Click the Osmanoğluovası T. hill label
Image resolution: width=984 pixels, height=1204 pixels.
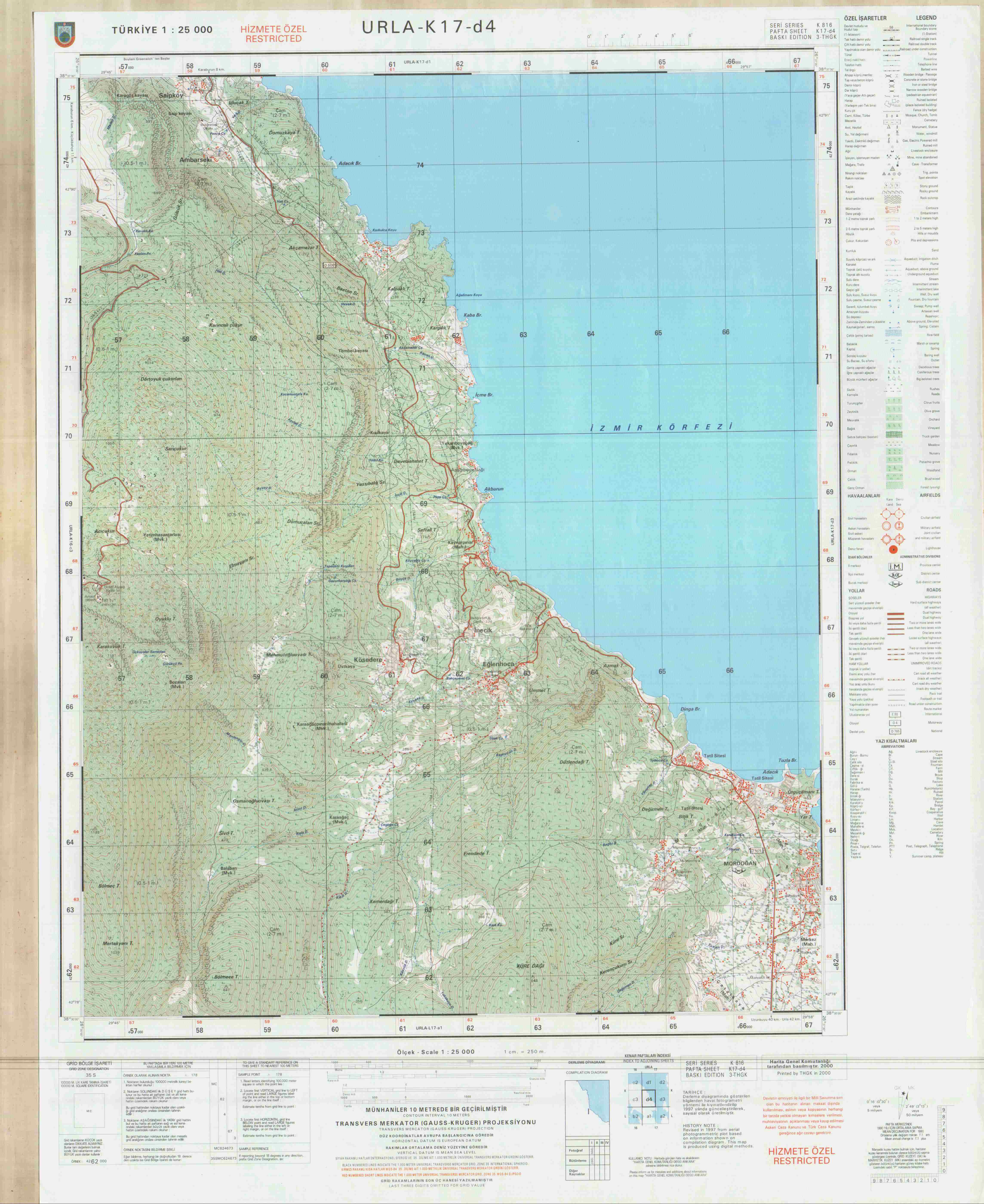point(254,801)
